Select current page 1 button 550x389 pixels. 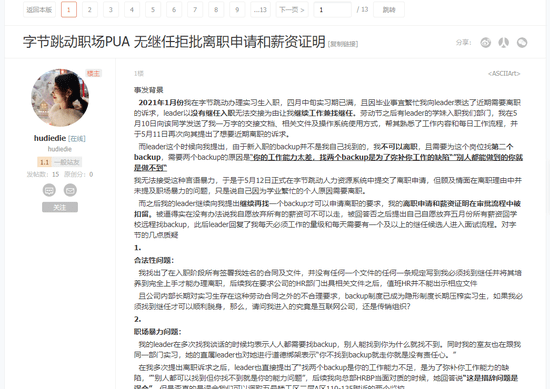tap(69, 10)
